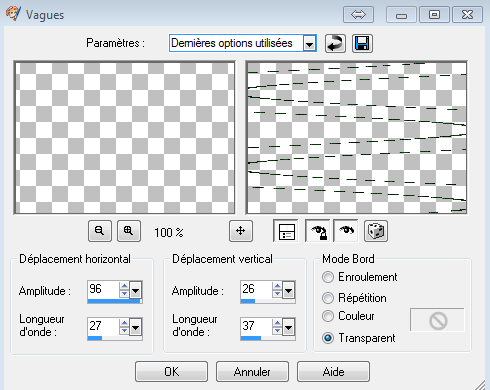
Task: Toggle the auto proof eye-with-lock button
Action: pyautogui.click(x=318, y=231)
